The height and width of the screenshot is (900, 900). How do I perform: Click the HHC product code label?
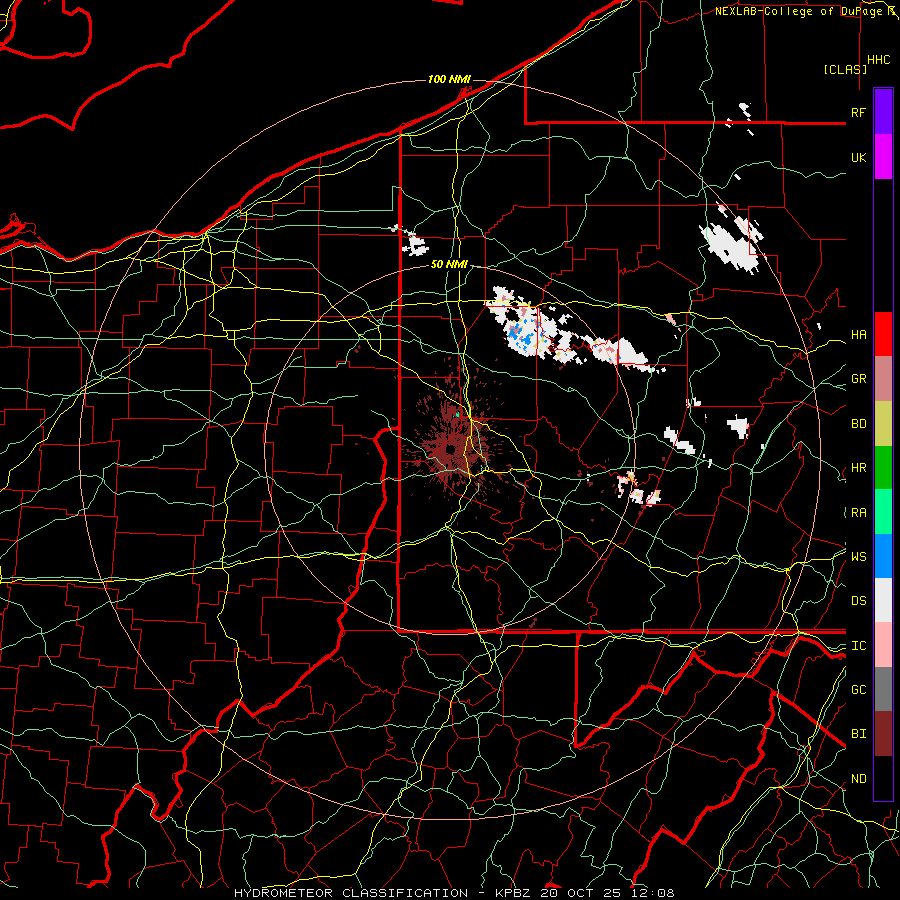(x=878, y=60)
